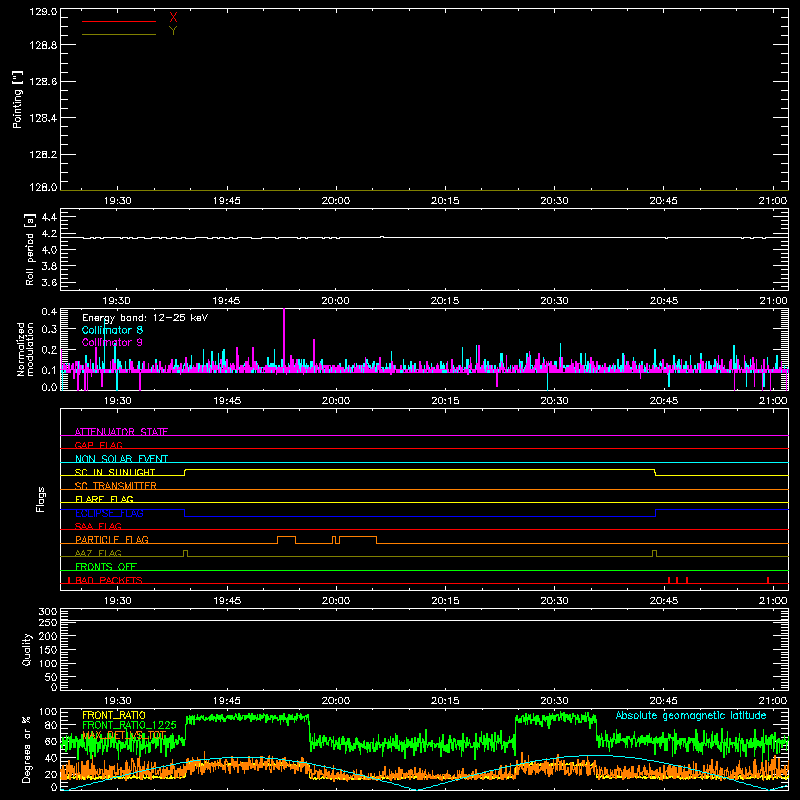Select the Degrees or % axis title
This screenshot has width=800, height=800.
(27, 749)
